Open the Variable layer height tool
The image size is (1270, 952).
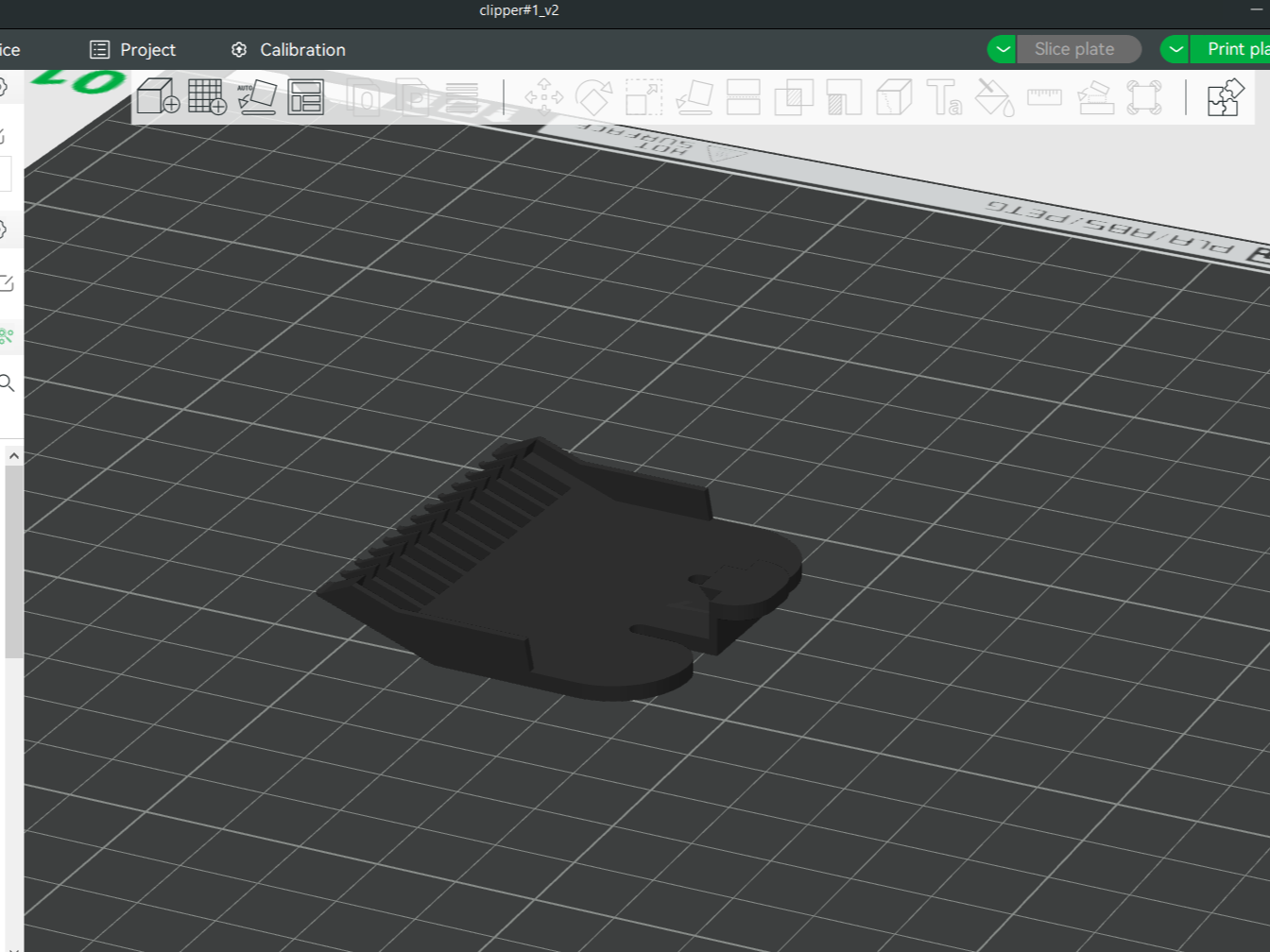tap(461, 97)
